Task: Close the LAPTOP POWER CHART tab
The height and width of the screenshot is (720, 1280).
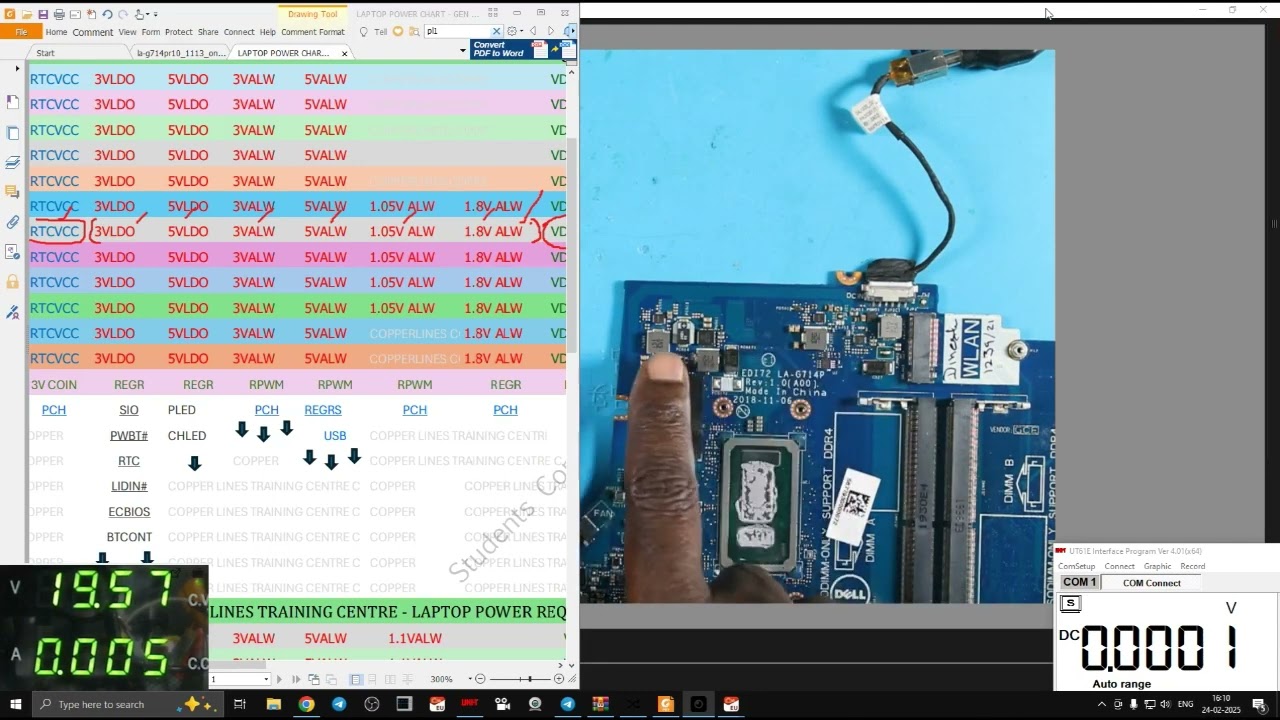Action: [344, 53]
